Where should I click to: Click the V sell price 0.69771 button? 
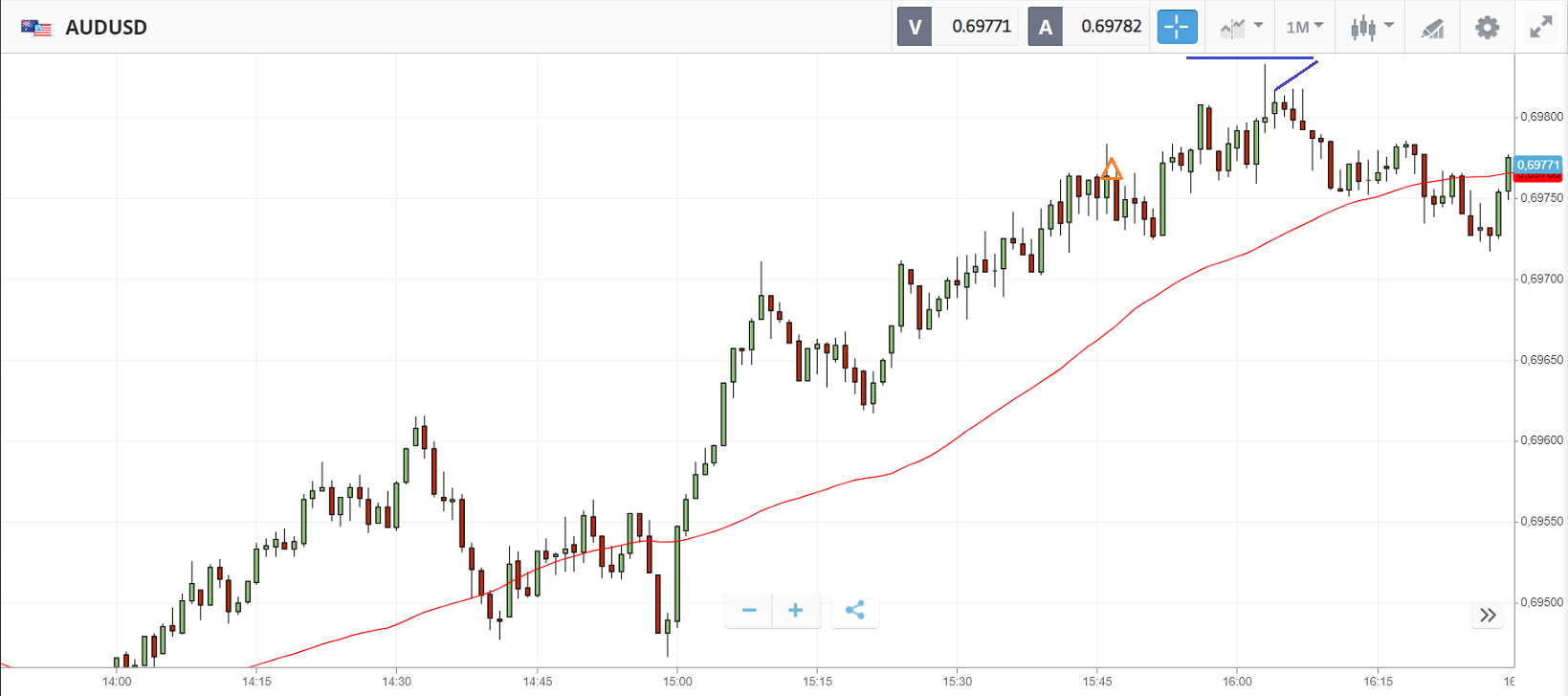pos(958,27)
